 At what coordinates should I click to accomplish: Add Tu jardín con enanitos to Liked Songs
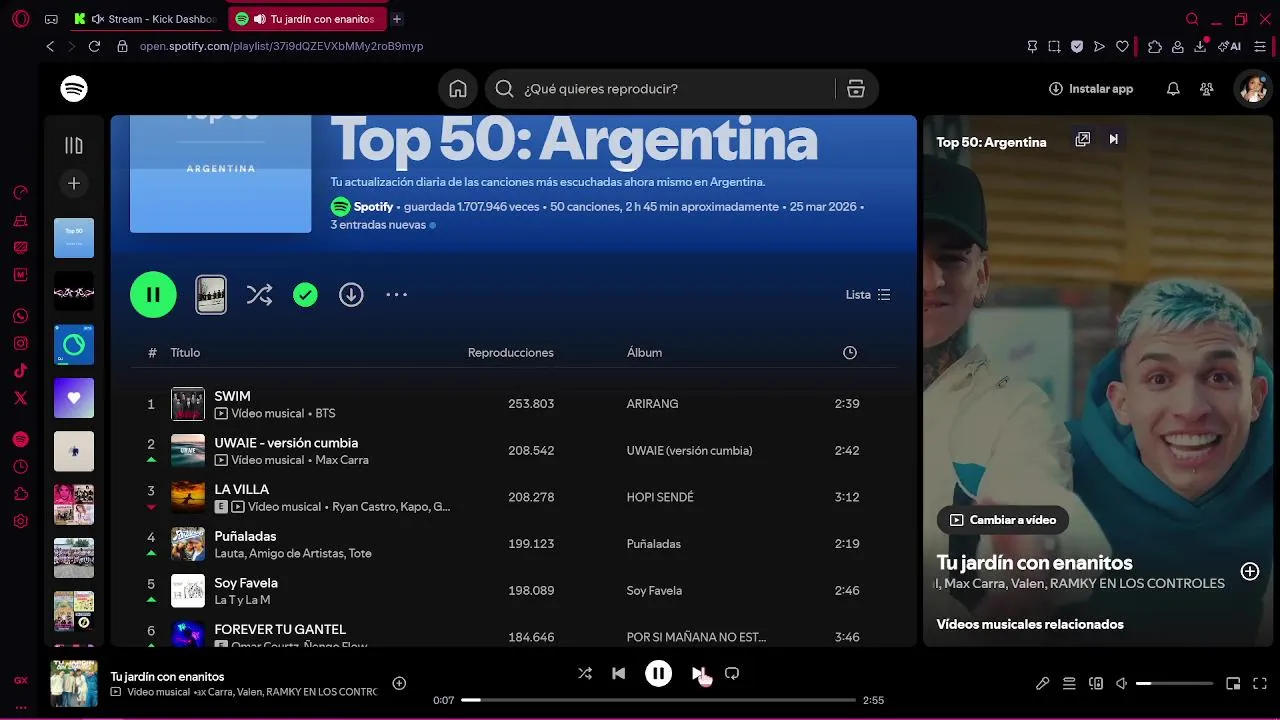click(399, 684)
